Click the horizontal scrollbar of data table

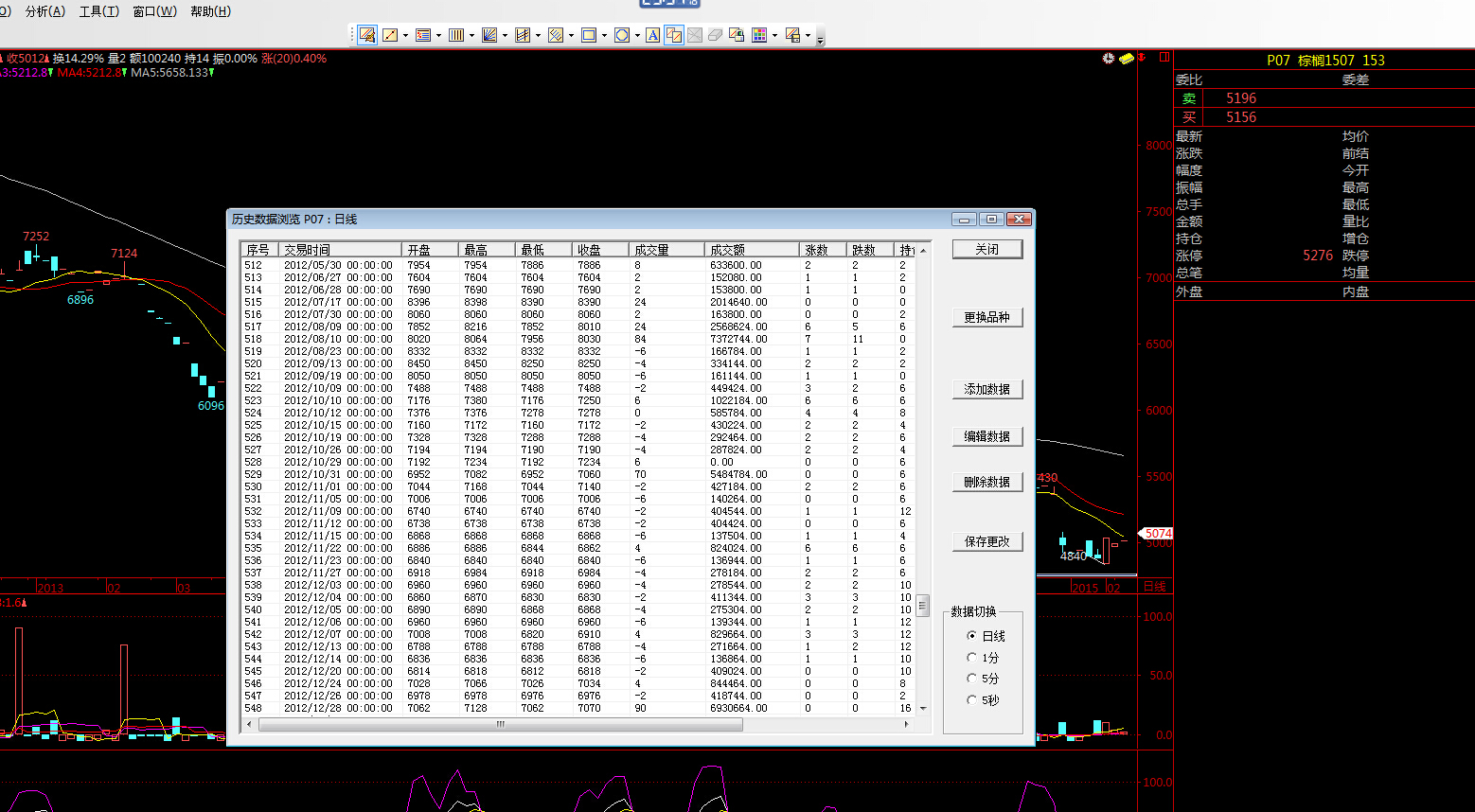pyautogui.click(x=500, y=724)
